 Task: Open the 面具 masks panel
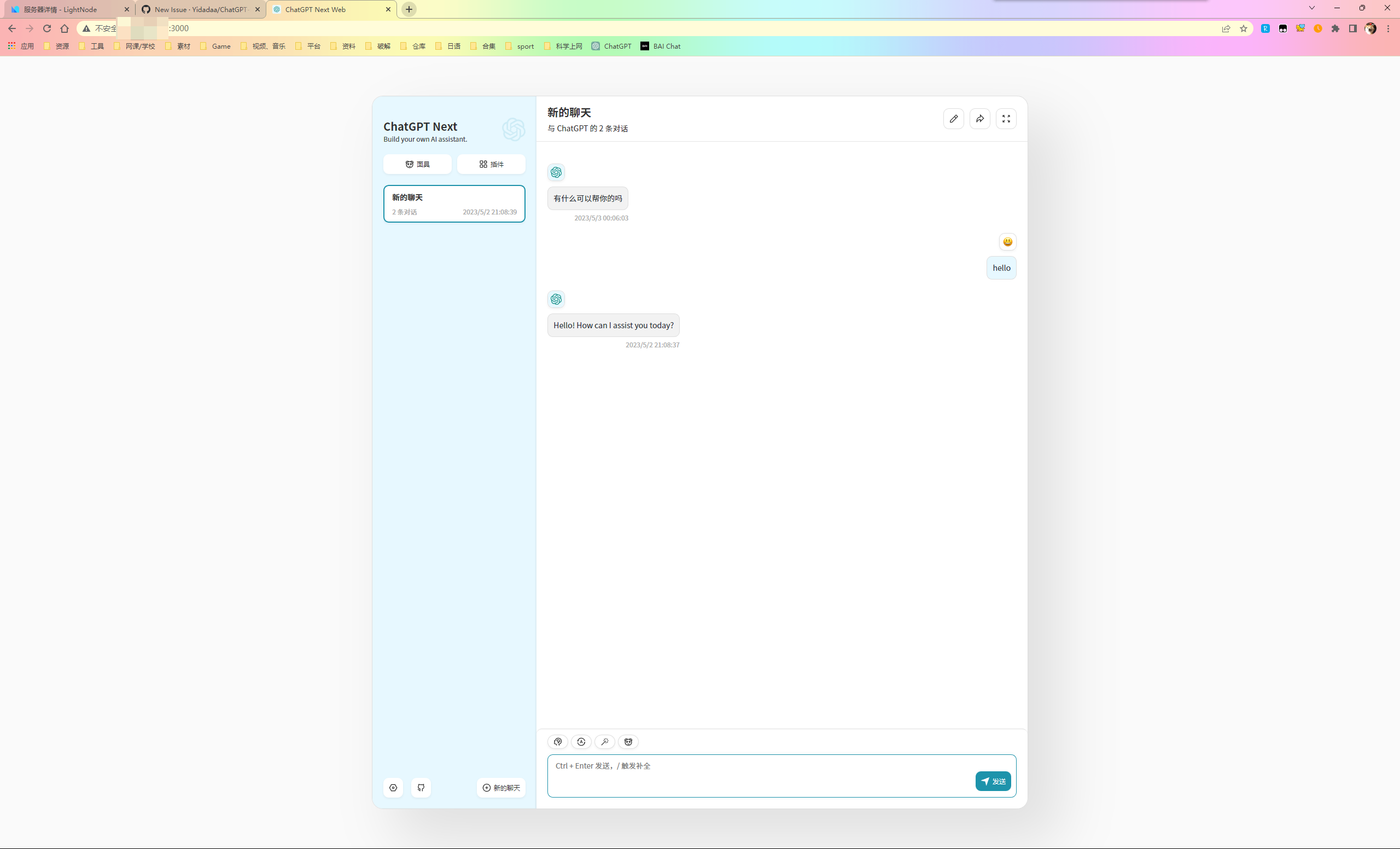pos(417,164)
